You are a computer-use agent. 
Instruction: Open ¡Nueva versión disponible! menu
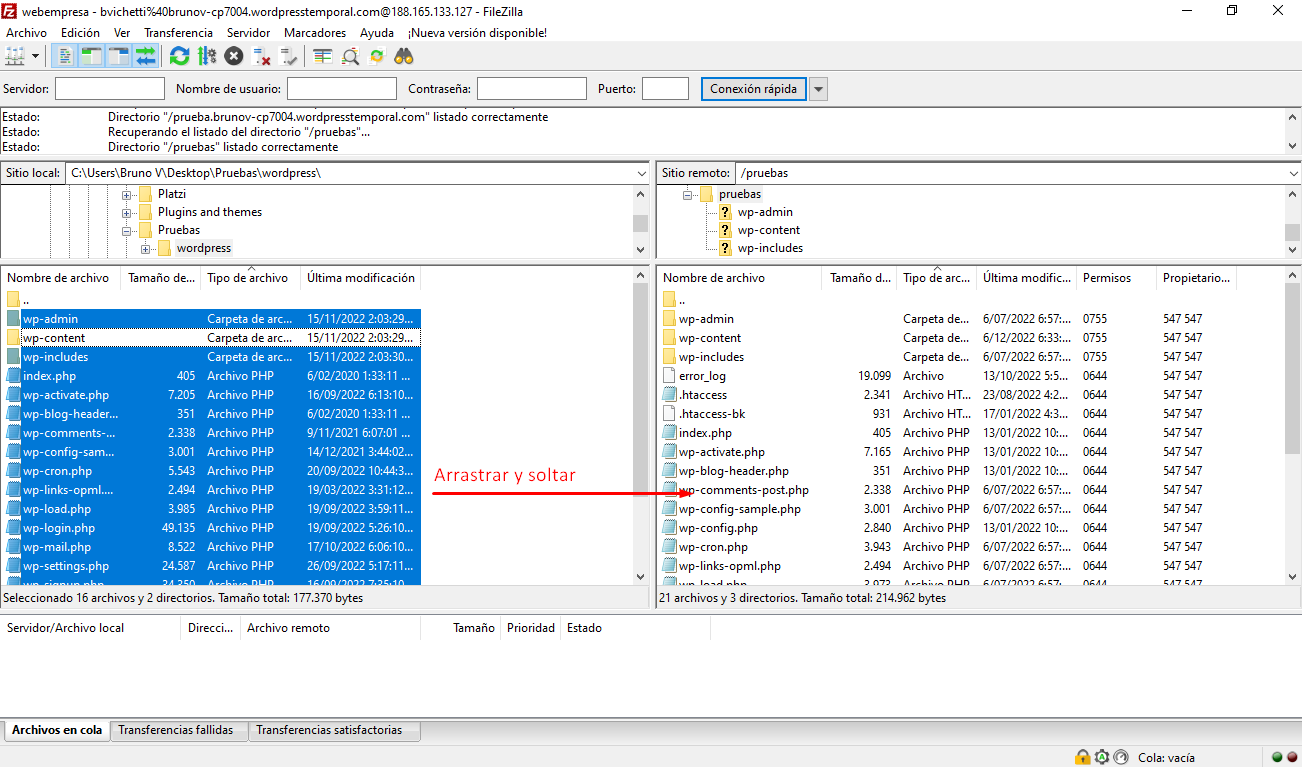coord(477,33)
